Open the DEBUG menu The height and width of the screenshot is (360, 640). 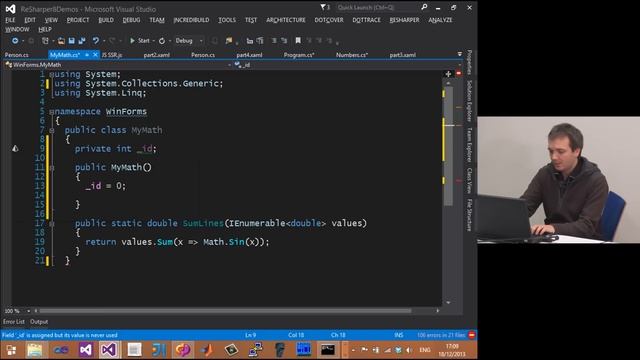pyautogui.click(x=131, y=20)
